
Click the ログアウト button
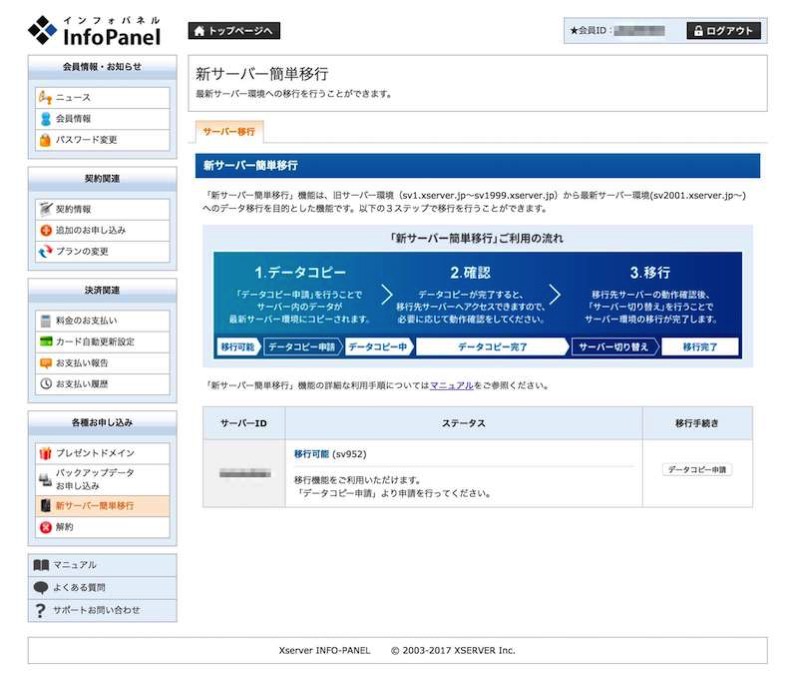tap(724, 31)
